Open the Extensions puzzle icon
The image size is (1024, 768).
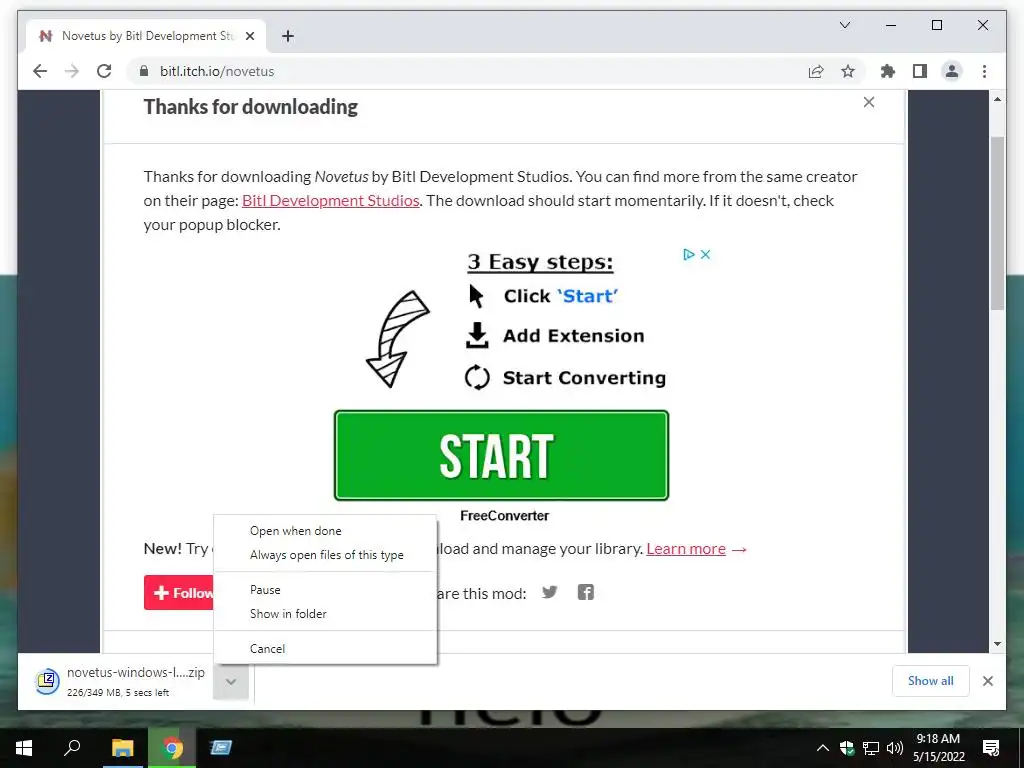[x=888, y=71]
